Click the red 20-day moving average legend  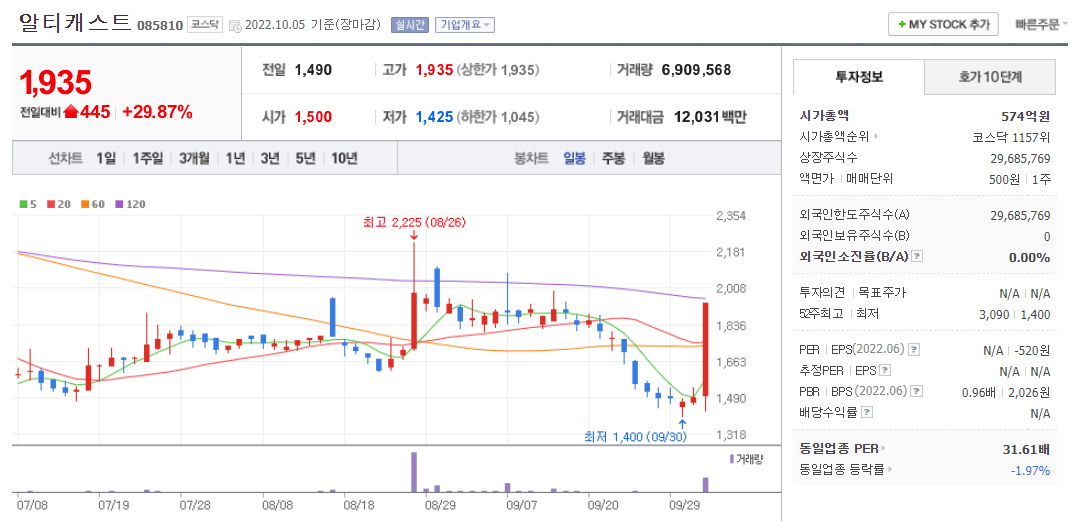(57, 204)
